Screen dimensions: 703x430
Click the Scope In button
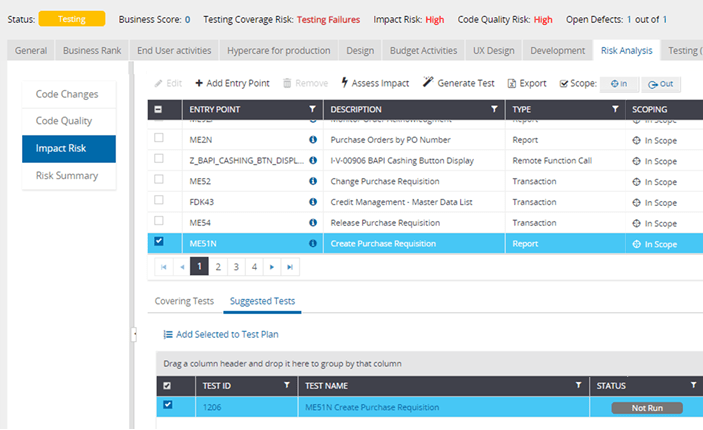click(x=619, y=84)
